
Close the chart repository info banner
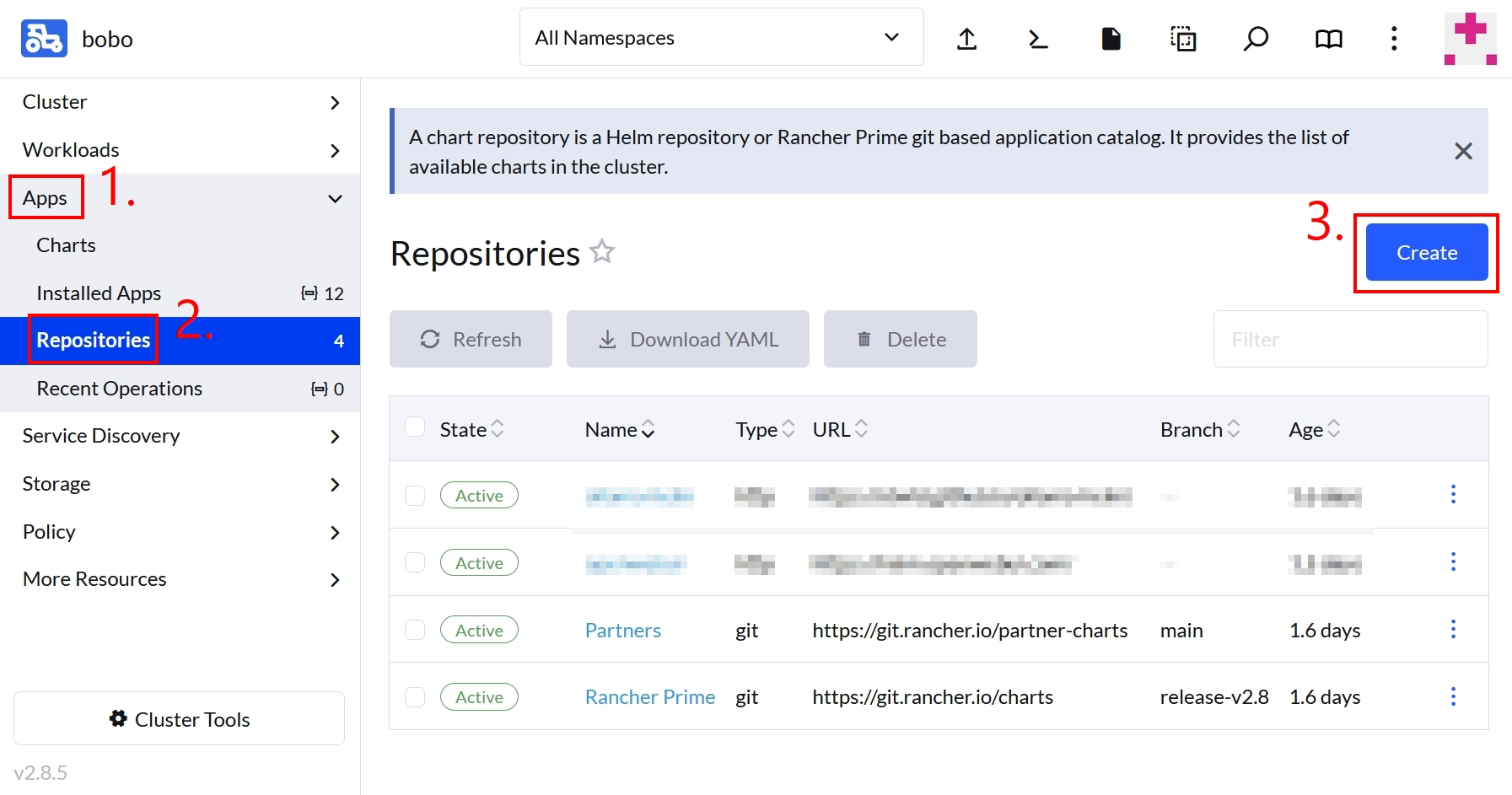[1464, 151]
